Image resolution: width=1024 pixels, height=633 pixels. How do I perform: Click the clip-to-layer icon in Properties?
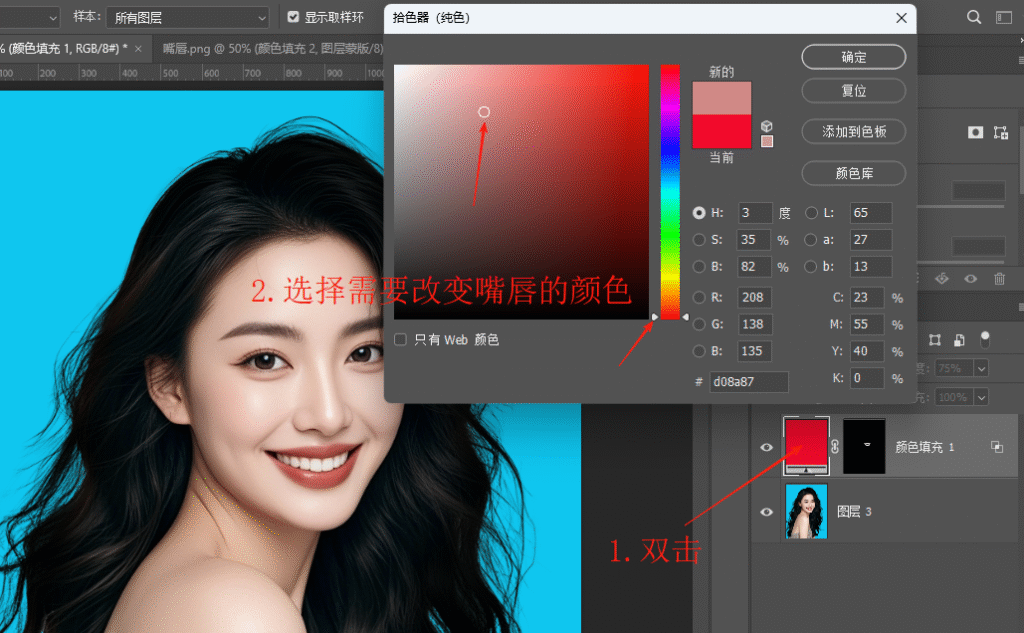click(941, 279)
